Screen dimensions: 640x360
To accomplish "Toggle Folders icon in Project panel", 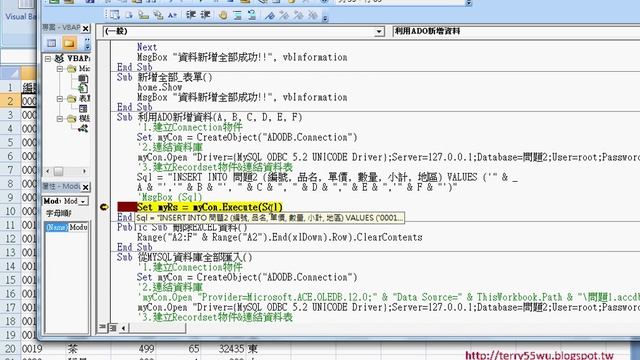I will [x=69, y=43].
